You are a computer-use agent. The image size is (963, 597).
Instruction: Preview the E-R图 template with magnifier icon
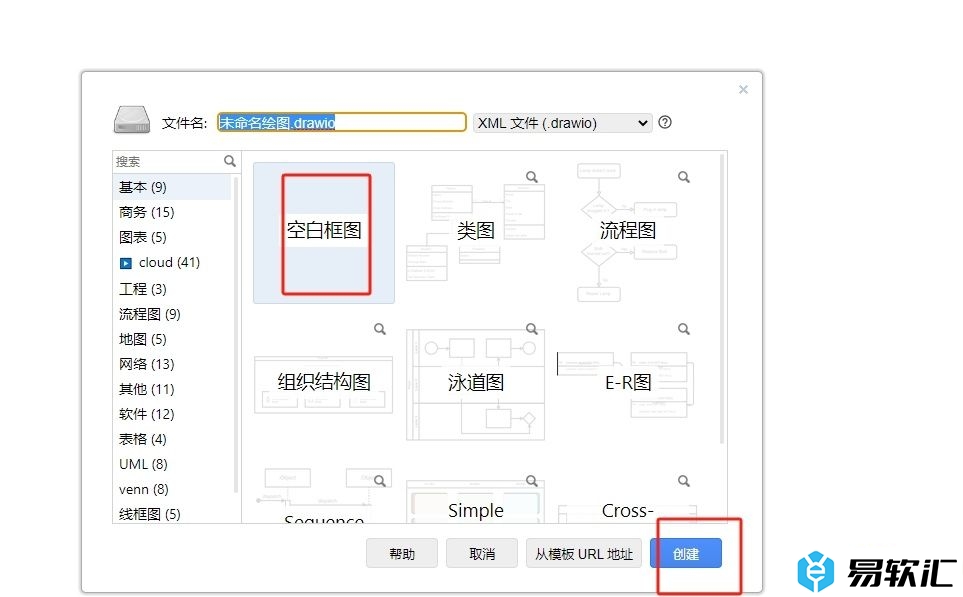click(x=684, y=329)
